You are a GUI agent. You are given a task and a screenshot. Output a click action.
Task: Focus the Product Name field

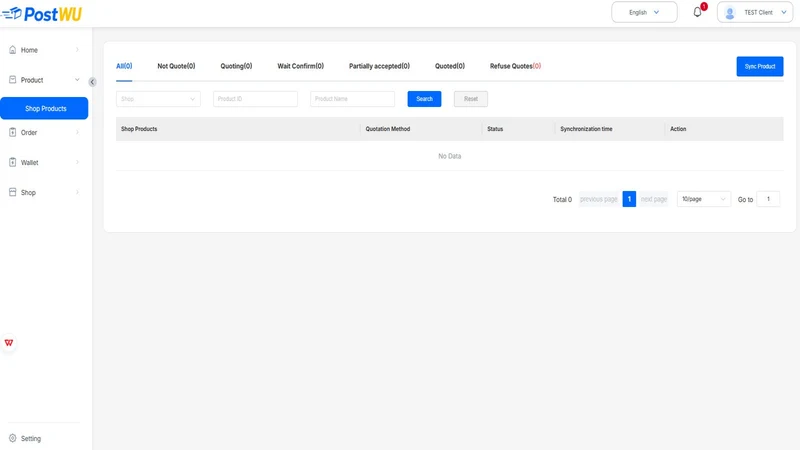[x=352, y=99]
